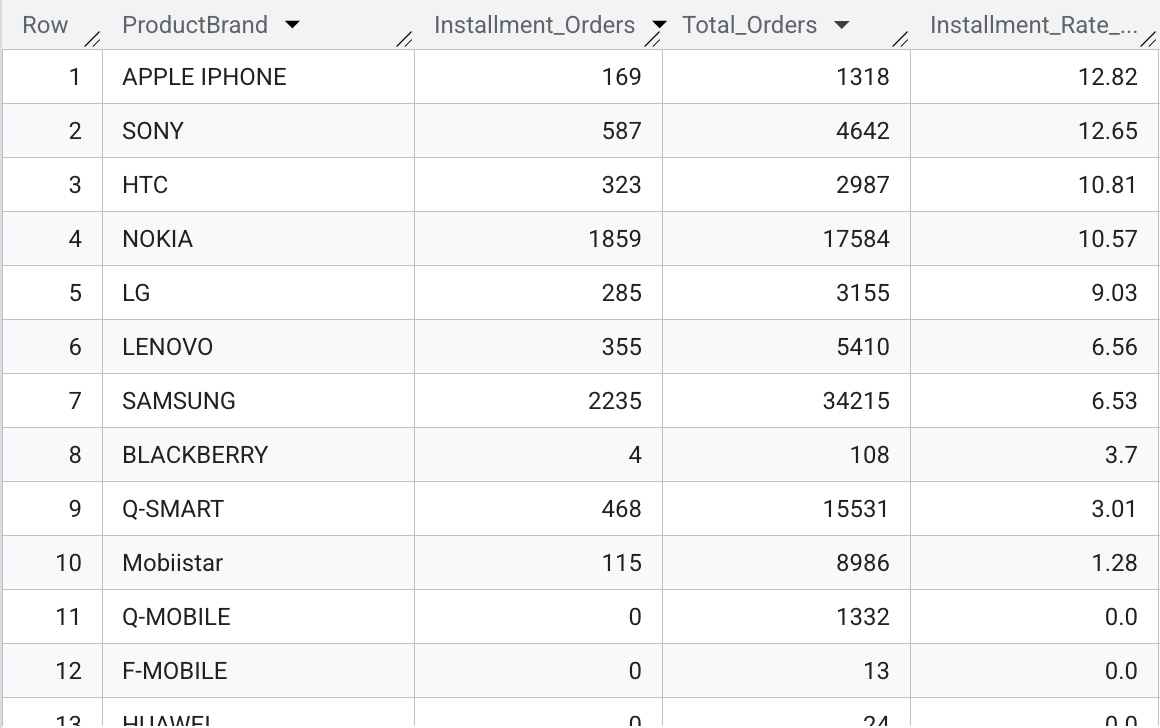Click total orders value 8986
This screenshot has height=728, width=1160.
(x=863, y=563)
